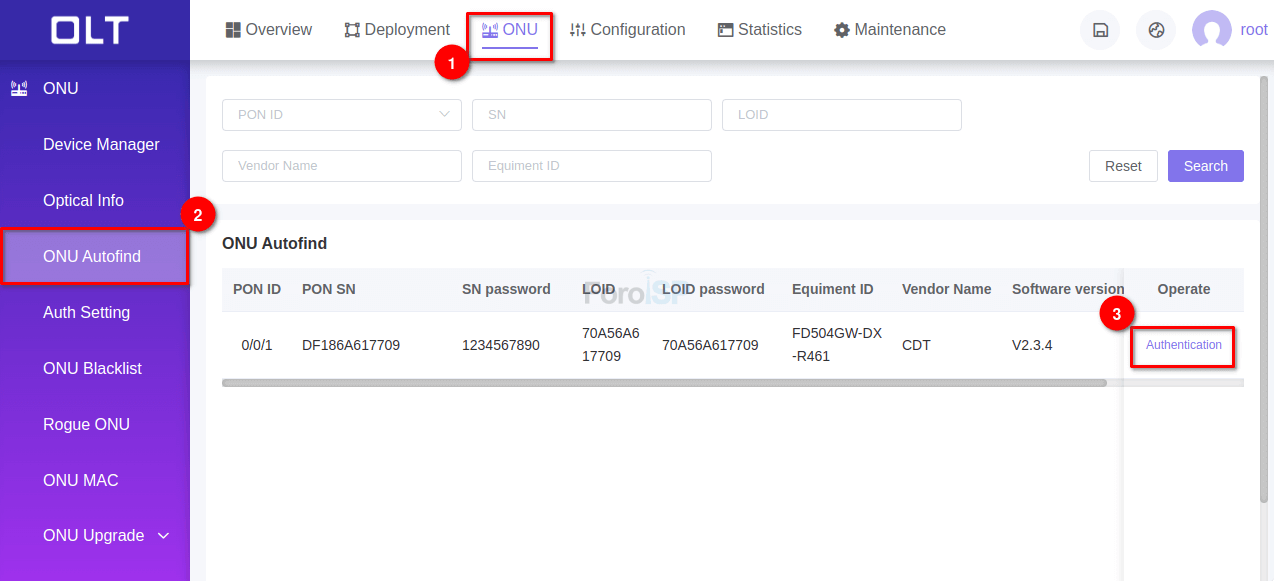Expand the ONU Upgrade submenu
The image size is (1274, 581).
pos(106,536)
